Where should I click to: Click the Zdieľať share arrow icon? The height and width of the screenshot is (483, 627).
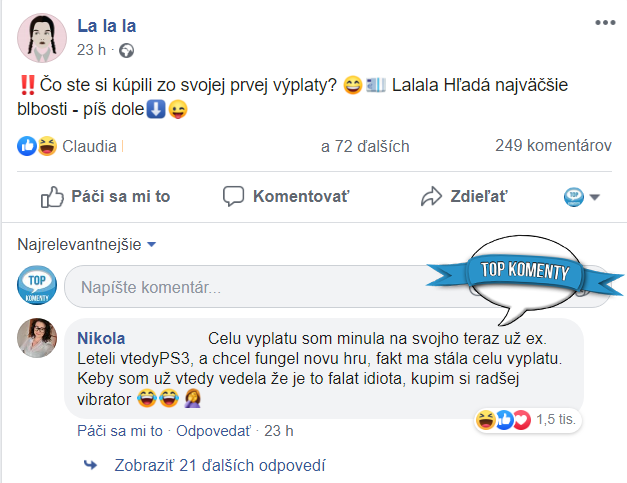point(431,196)
